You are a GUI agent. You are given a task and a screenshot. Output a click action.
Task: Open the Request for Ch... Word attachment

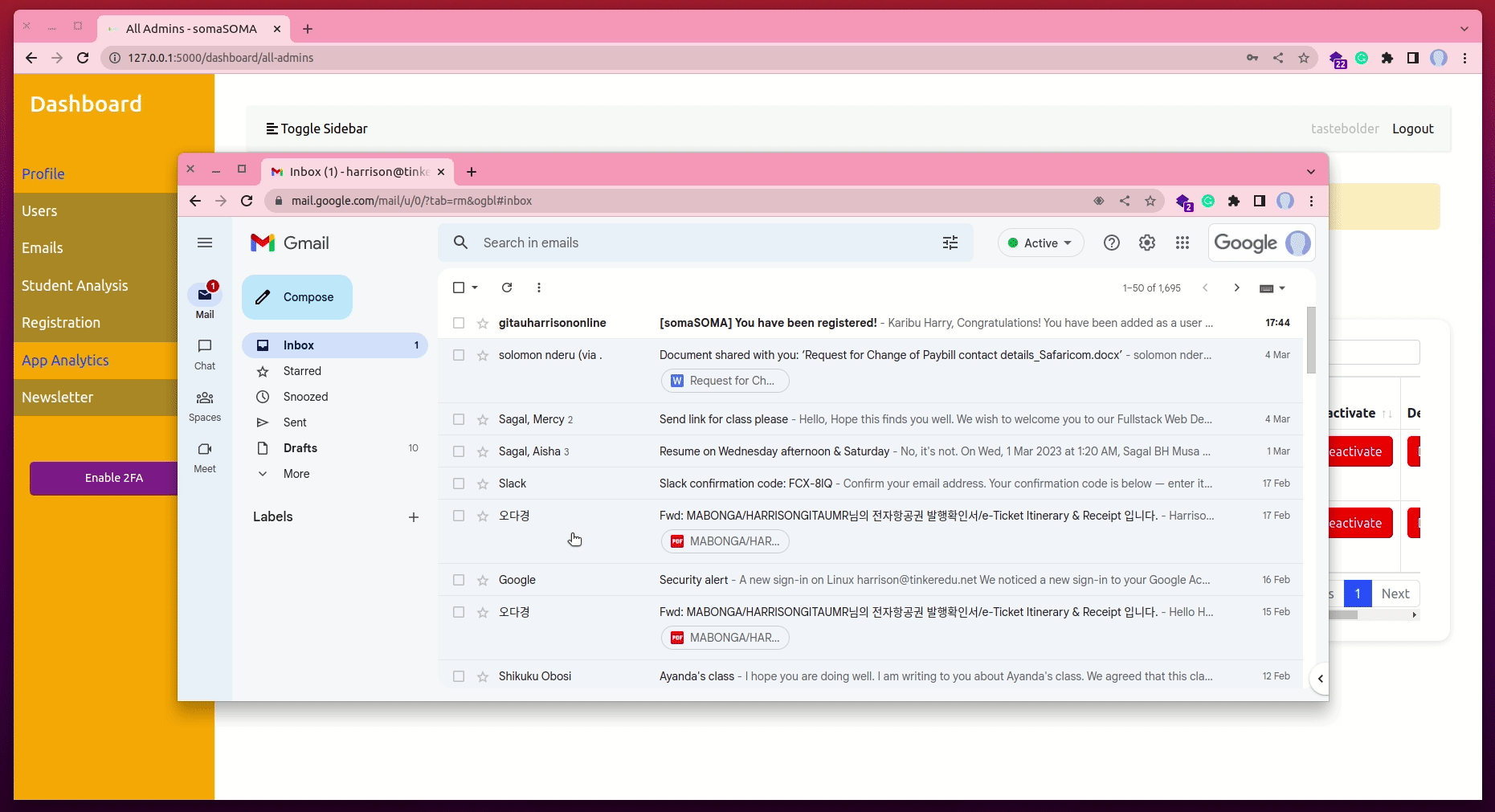(725, 381)
